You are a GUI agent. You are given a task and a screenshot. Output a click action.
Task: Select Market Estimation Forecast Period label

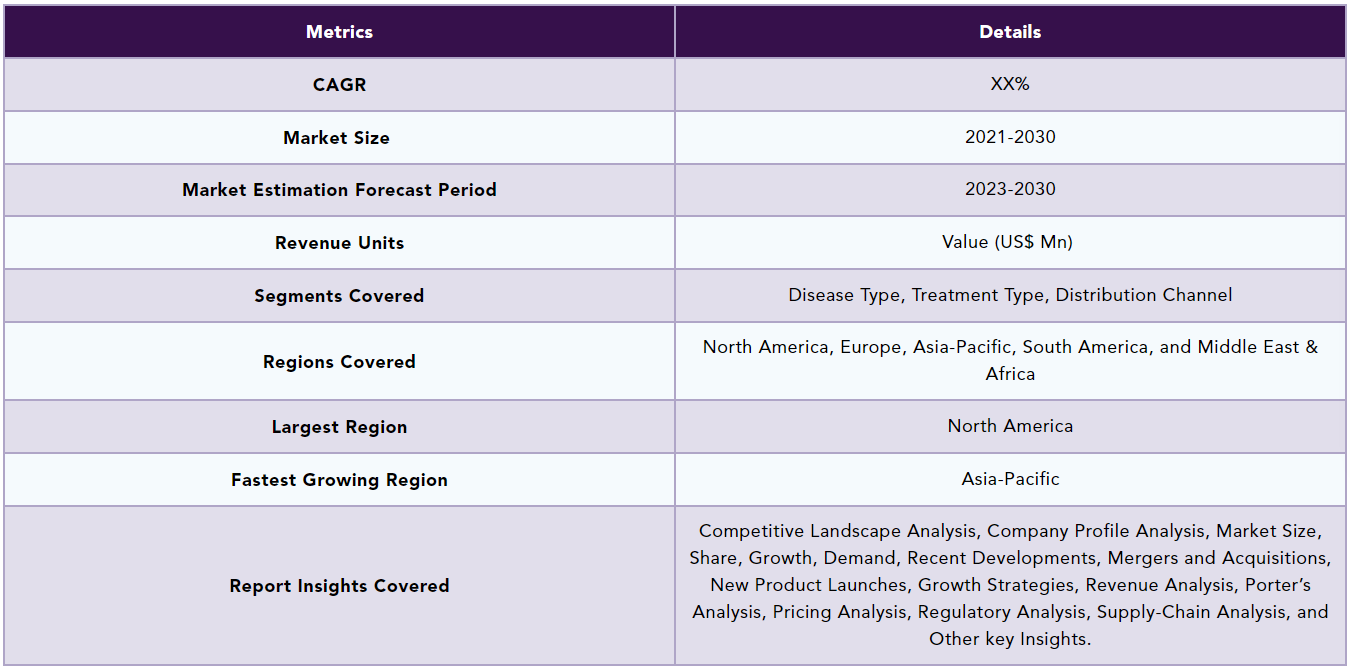coord(339,190)
